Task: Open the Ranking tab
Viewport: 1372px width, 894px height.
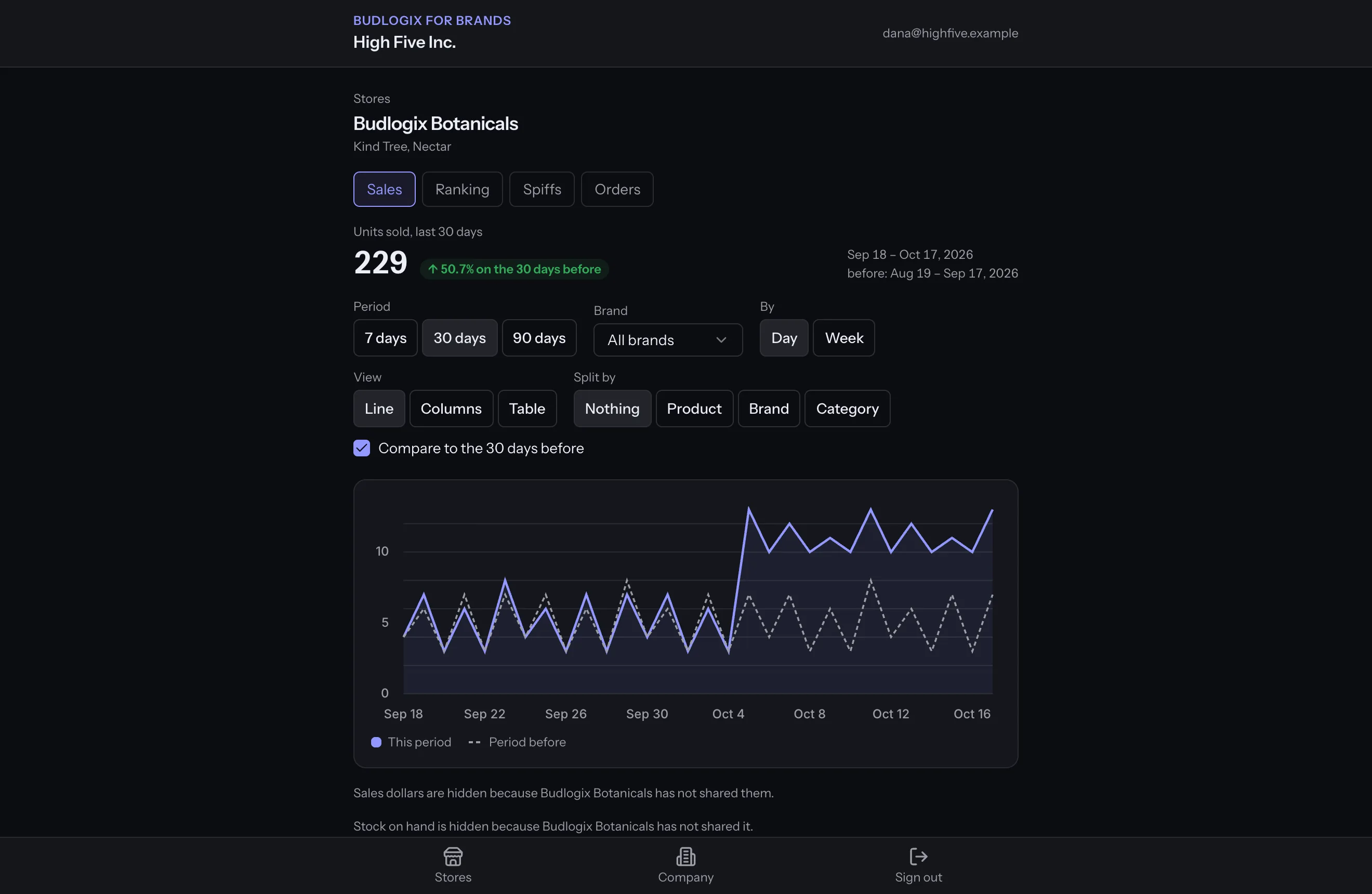Action: coord(463,189)
